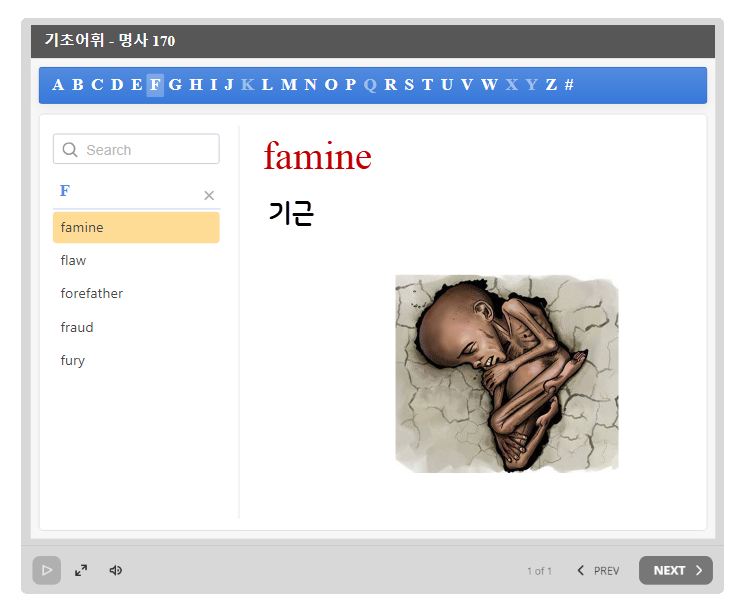Select the word 'flaw' in list

point(73,260)
